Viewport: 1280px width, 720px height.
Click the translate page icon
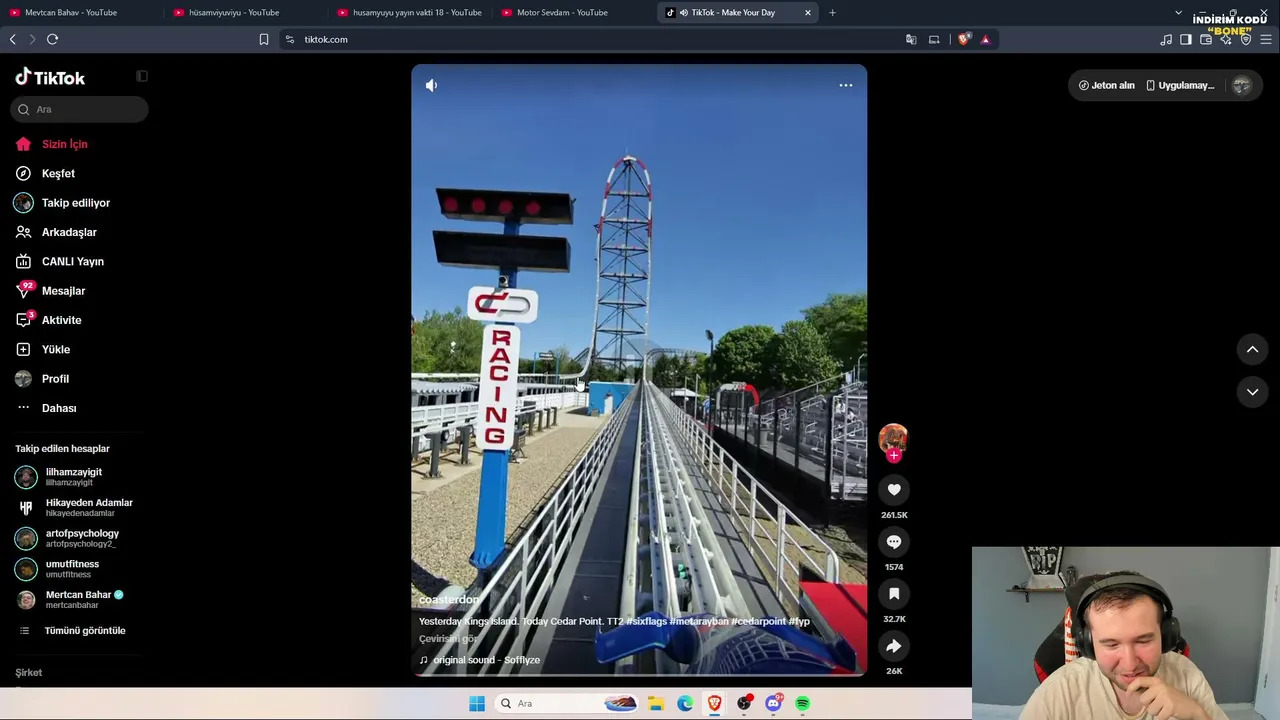pos(911,39)
